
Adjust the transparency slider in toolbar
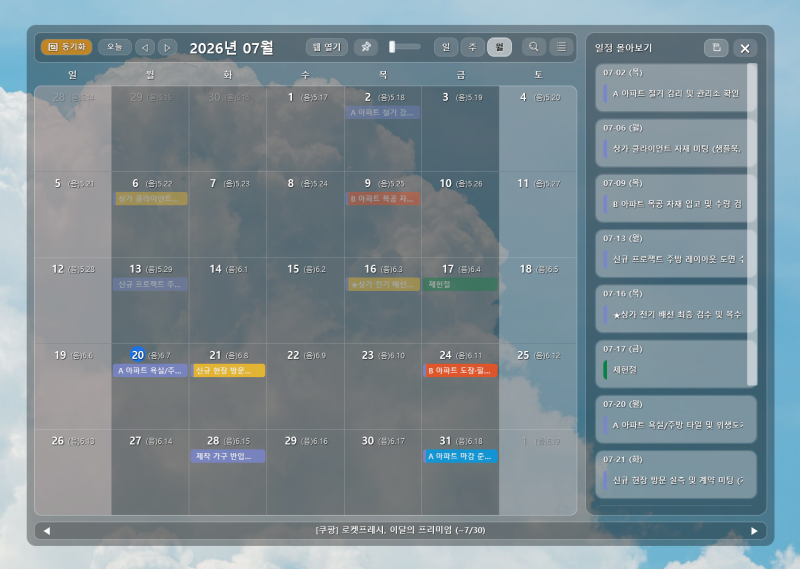tap(405, 47)
